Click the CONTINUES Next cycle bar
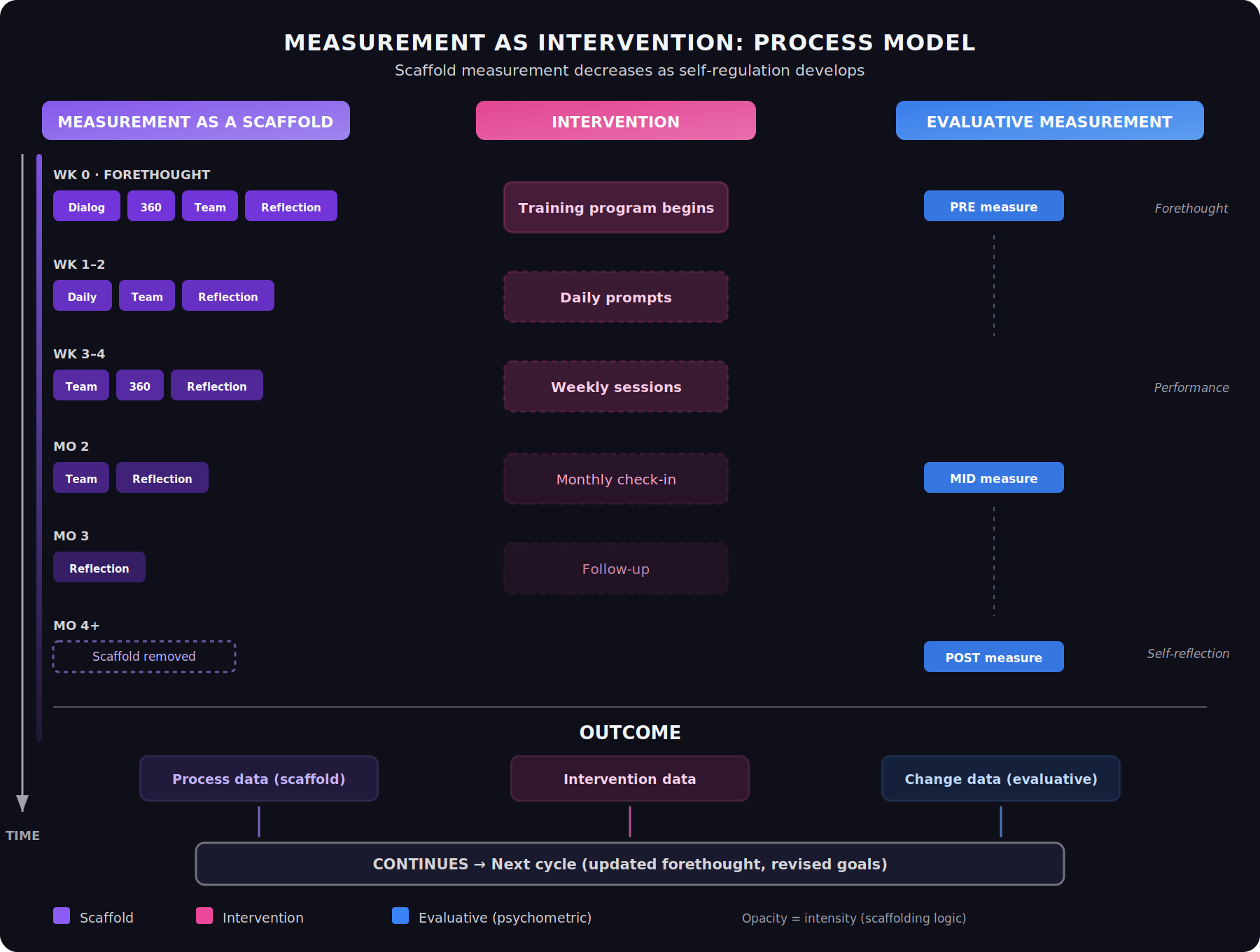Viewport: 1260px width, 952px height. pyautogui.click(x=630, y=864)
